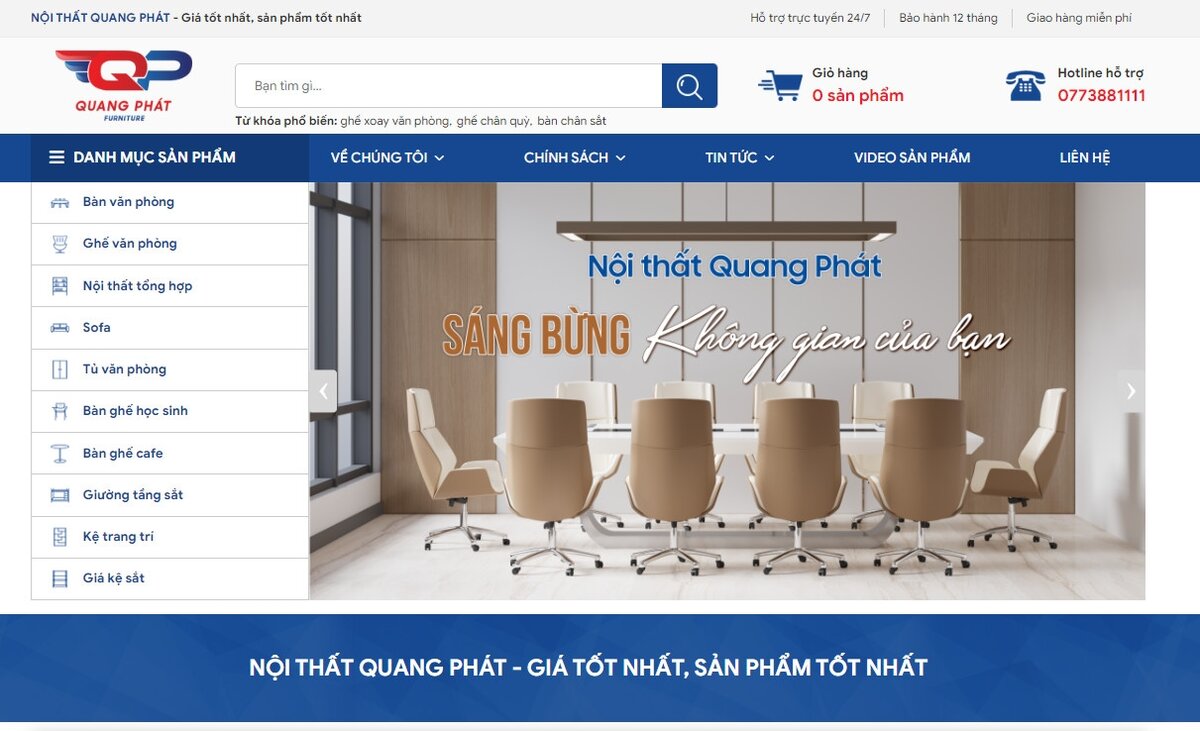Open the shopping cart icon

pyautogui.click(x=780, y=85)
